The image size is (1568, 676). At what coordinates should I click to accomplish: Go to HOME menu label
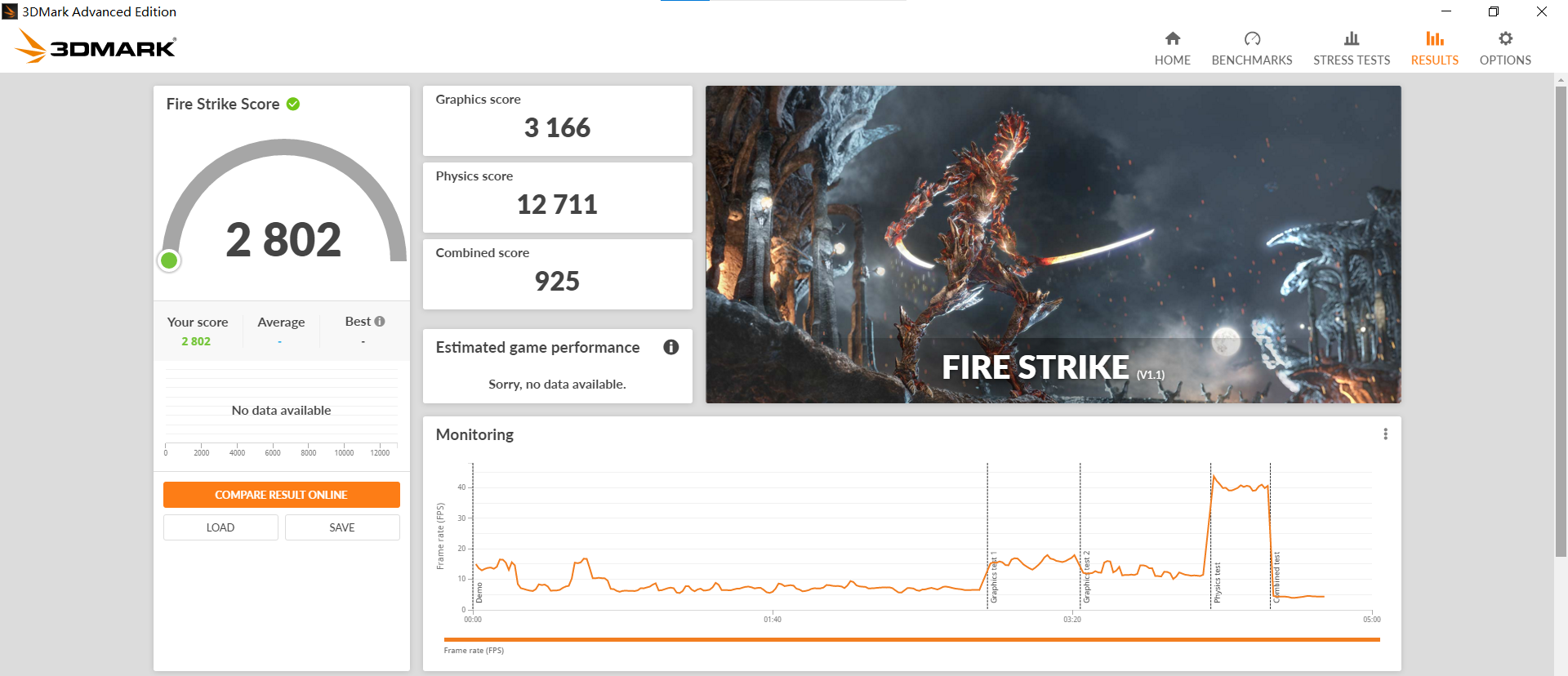point(1172,60)
